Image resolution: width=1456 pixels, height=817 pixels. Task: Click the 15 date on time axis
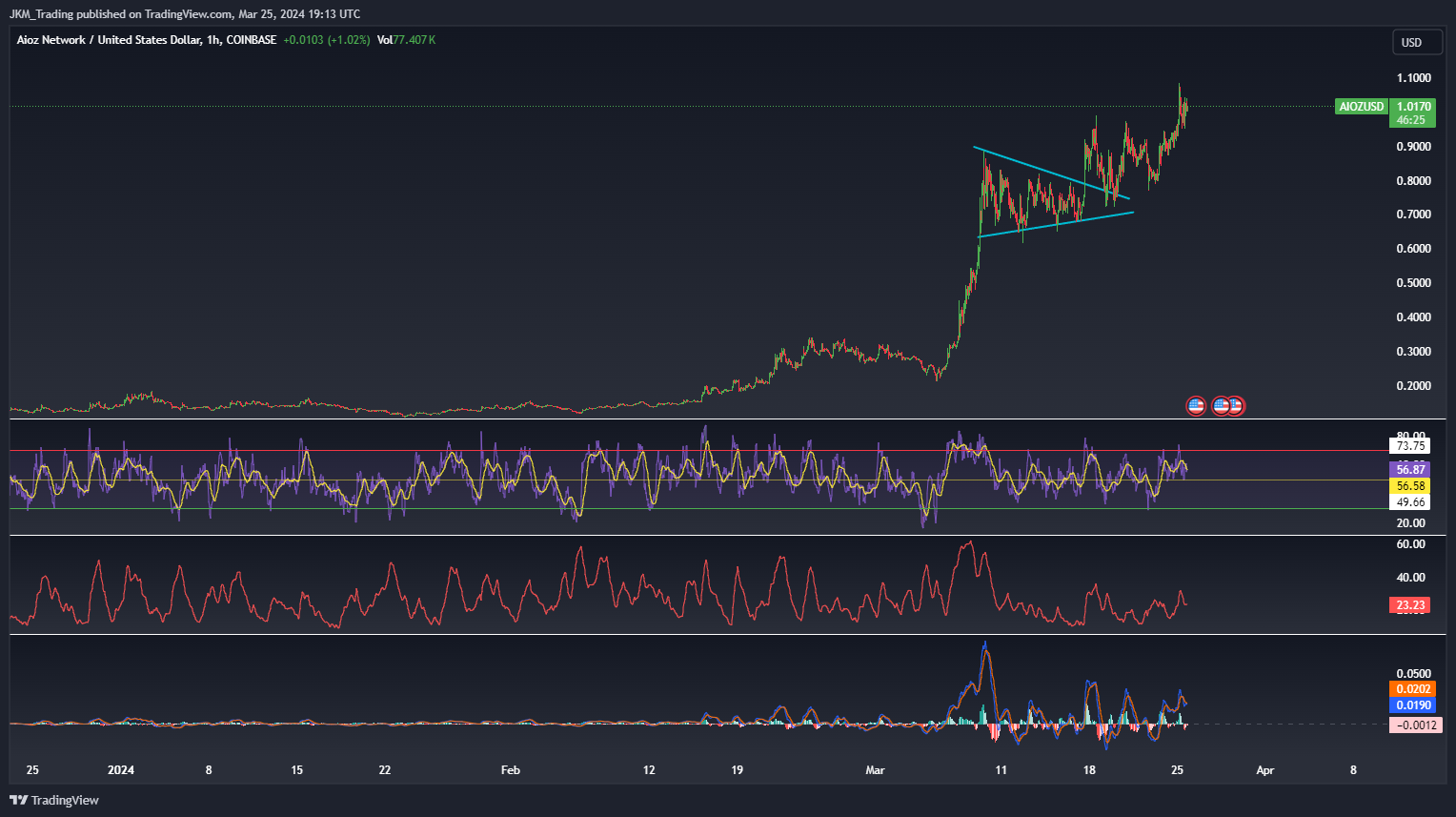(x=296, y=770)
